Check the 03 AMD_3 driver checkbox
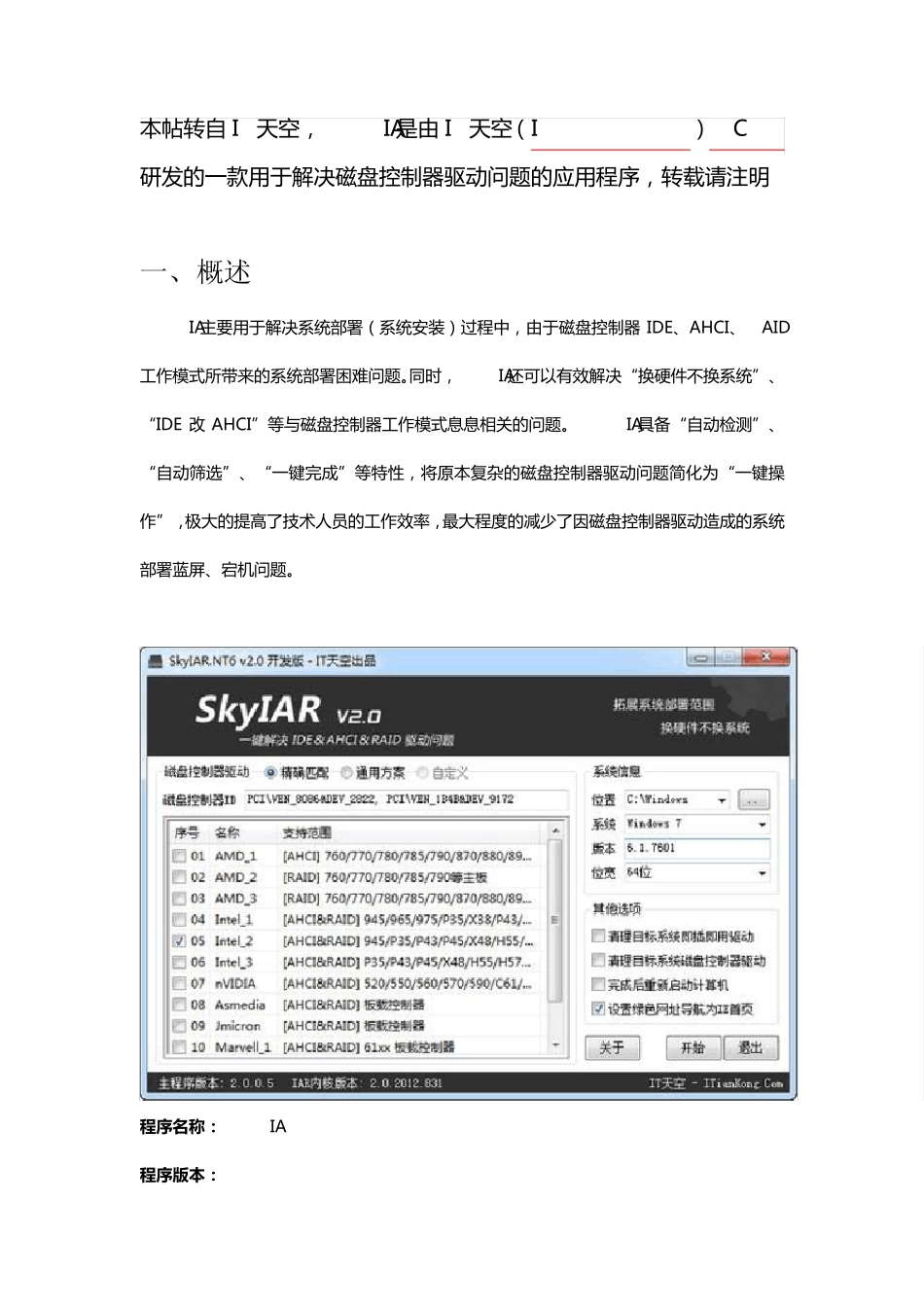Viewport: 924px width, 1307px height. pos(179,899)
